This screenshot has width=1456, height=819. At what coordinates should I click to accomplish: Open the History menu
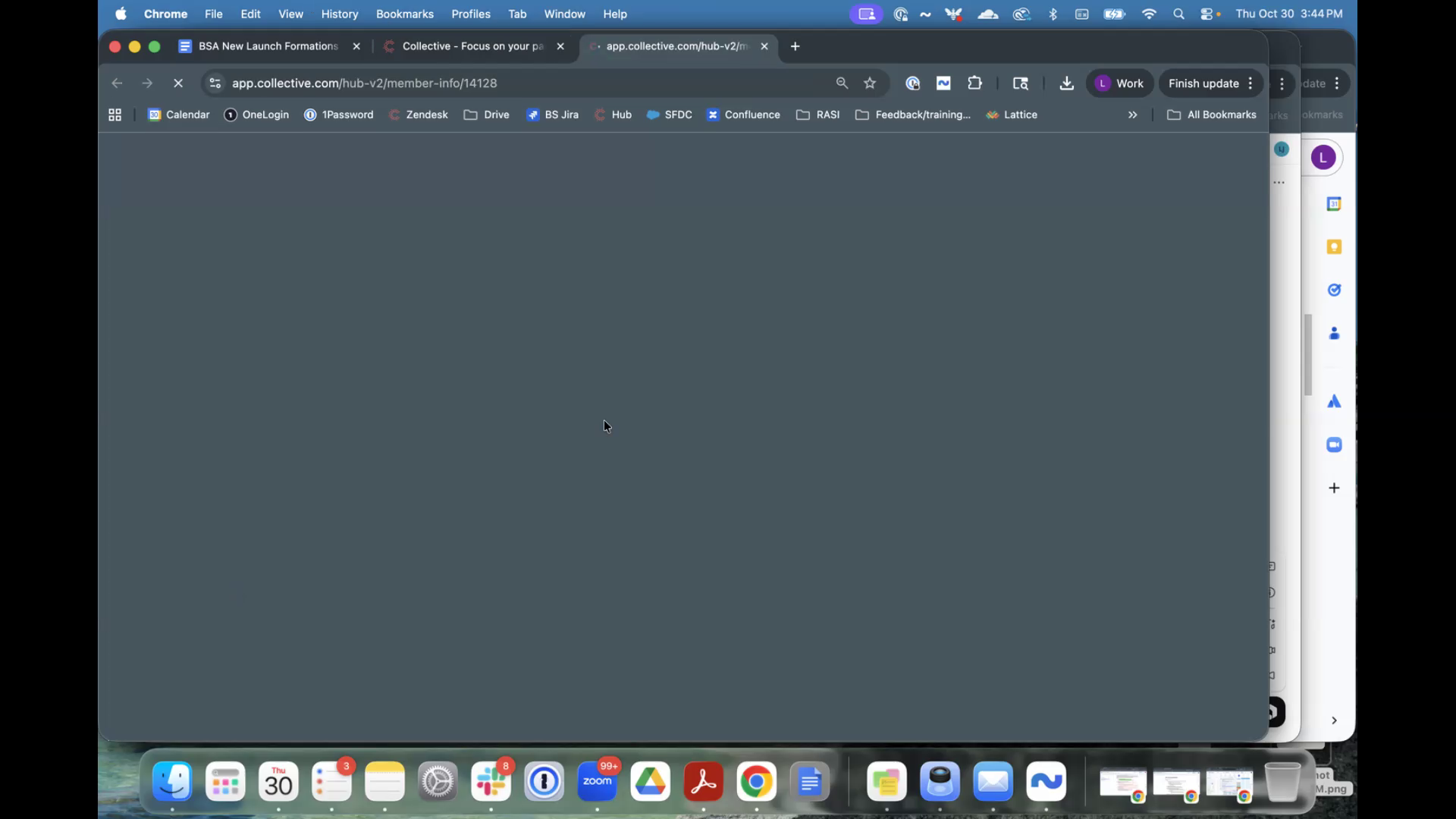pyautogui.click(x=339, y=14)
